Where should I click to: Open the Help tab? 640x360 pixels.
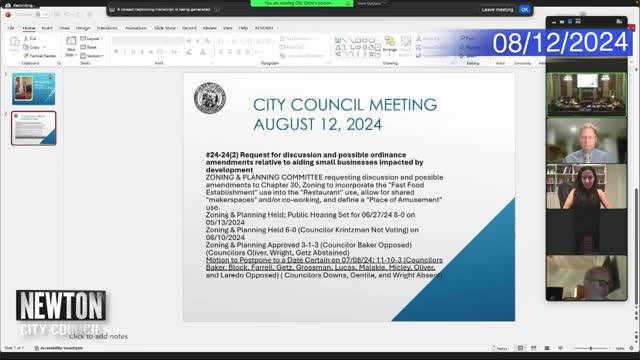point(243,28)
